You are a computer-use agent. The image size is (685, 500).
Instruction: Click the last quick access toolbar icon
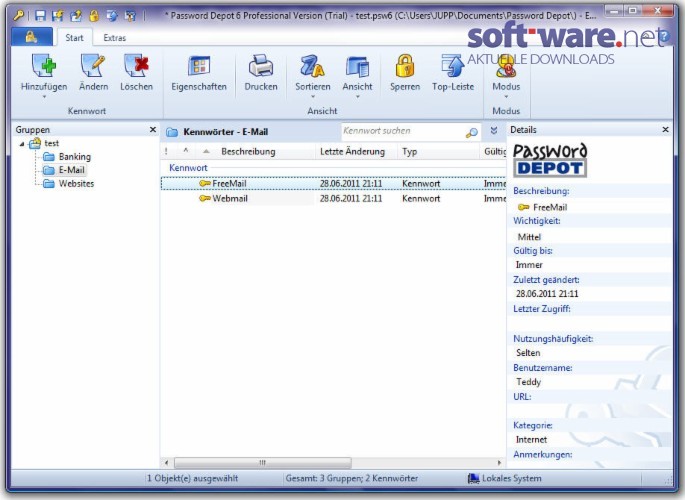(x=130, y=16)
